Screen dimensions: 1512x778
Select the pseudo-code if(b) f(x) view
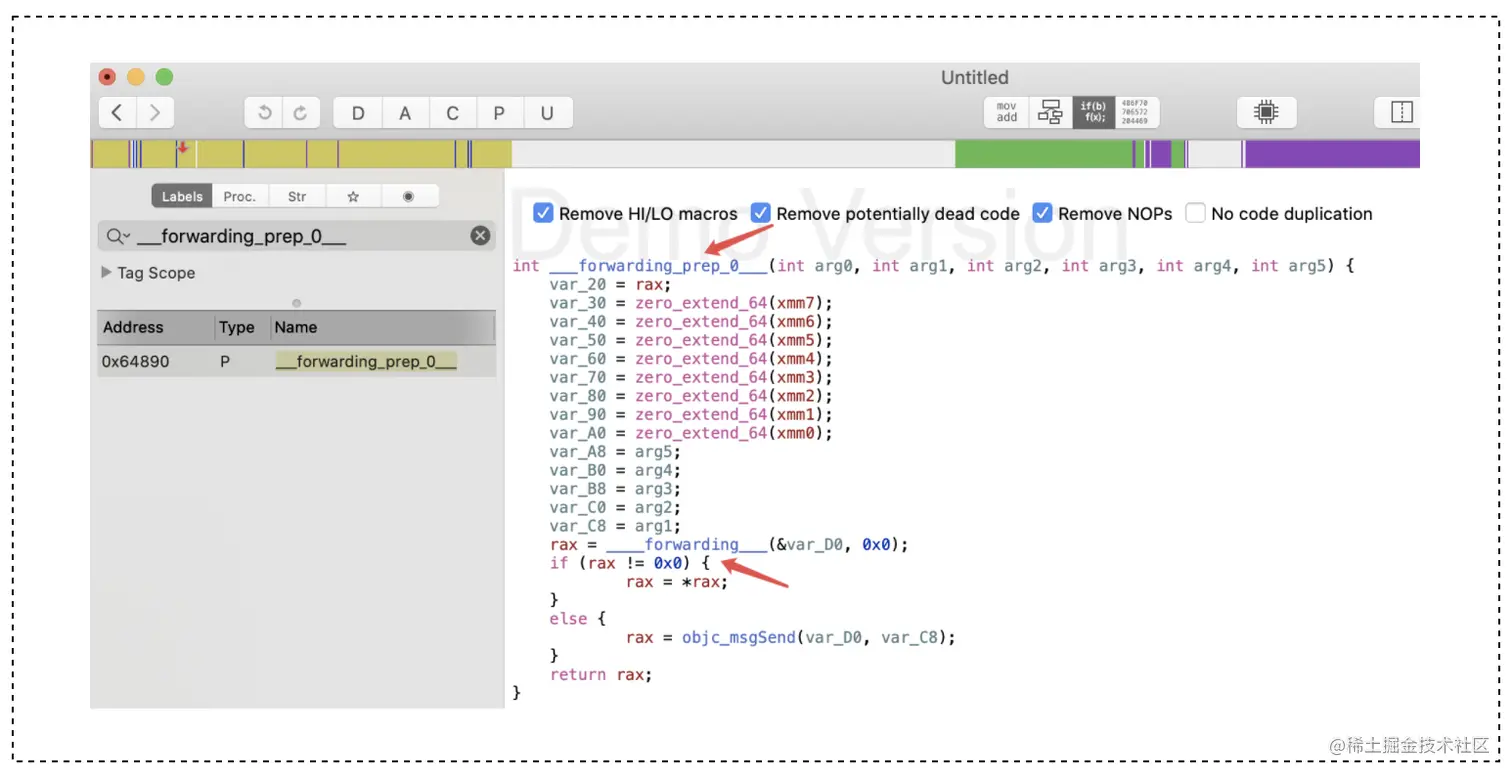(1093, 112)
